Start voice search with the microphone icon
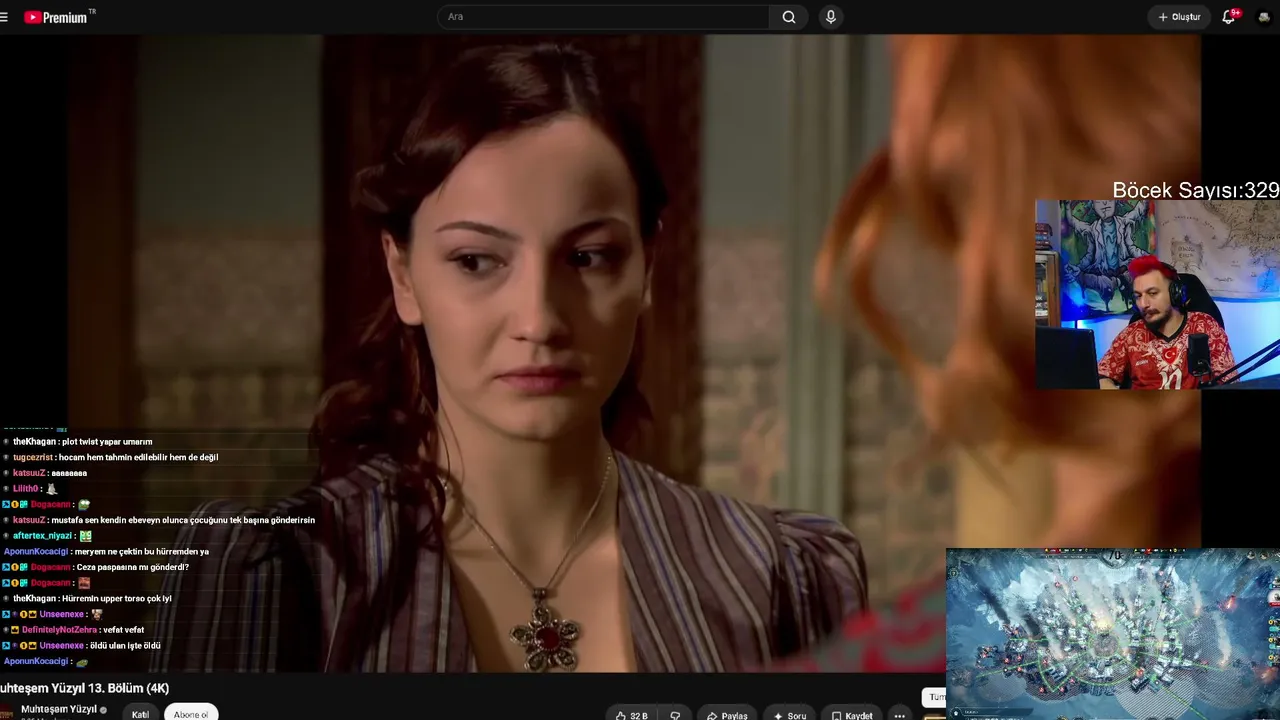Screen dimensions: 1280x720 [x=830, y=17]
